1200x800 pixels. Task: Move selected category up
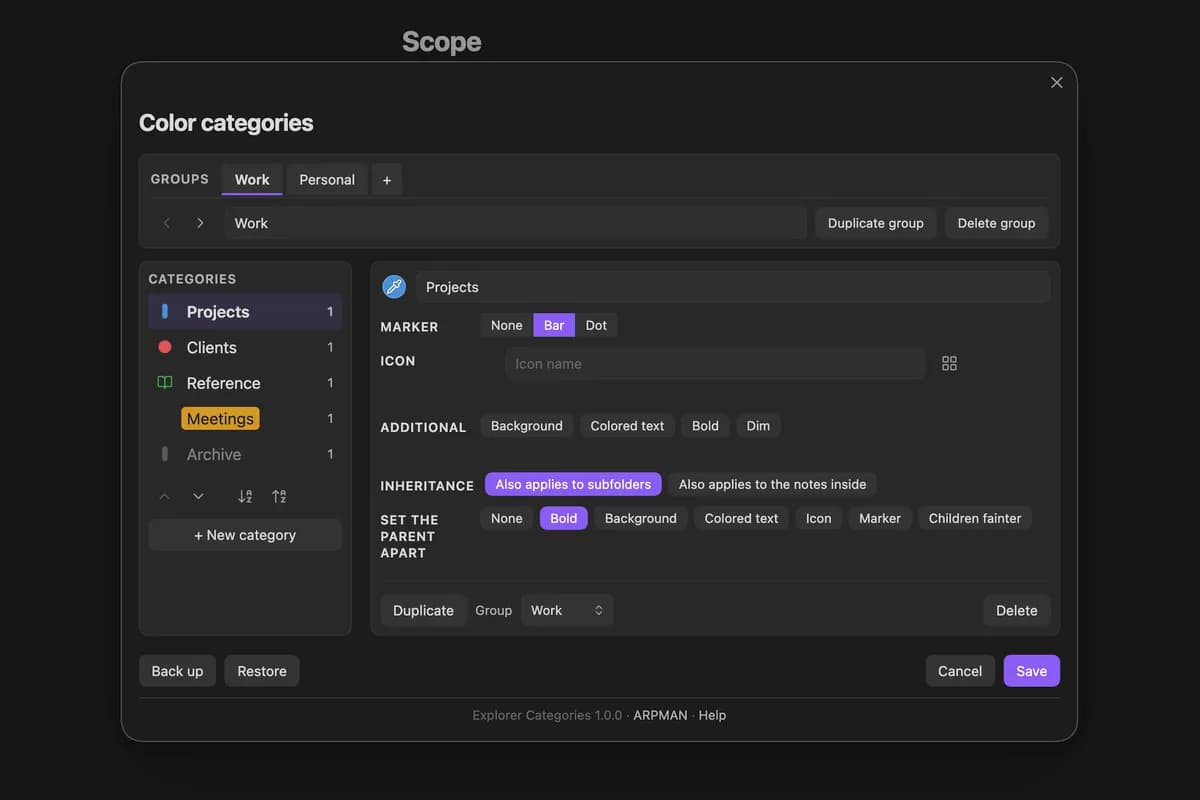[x=165, y=496]
